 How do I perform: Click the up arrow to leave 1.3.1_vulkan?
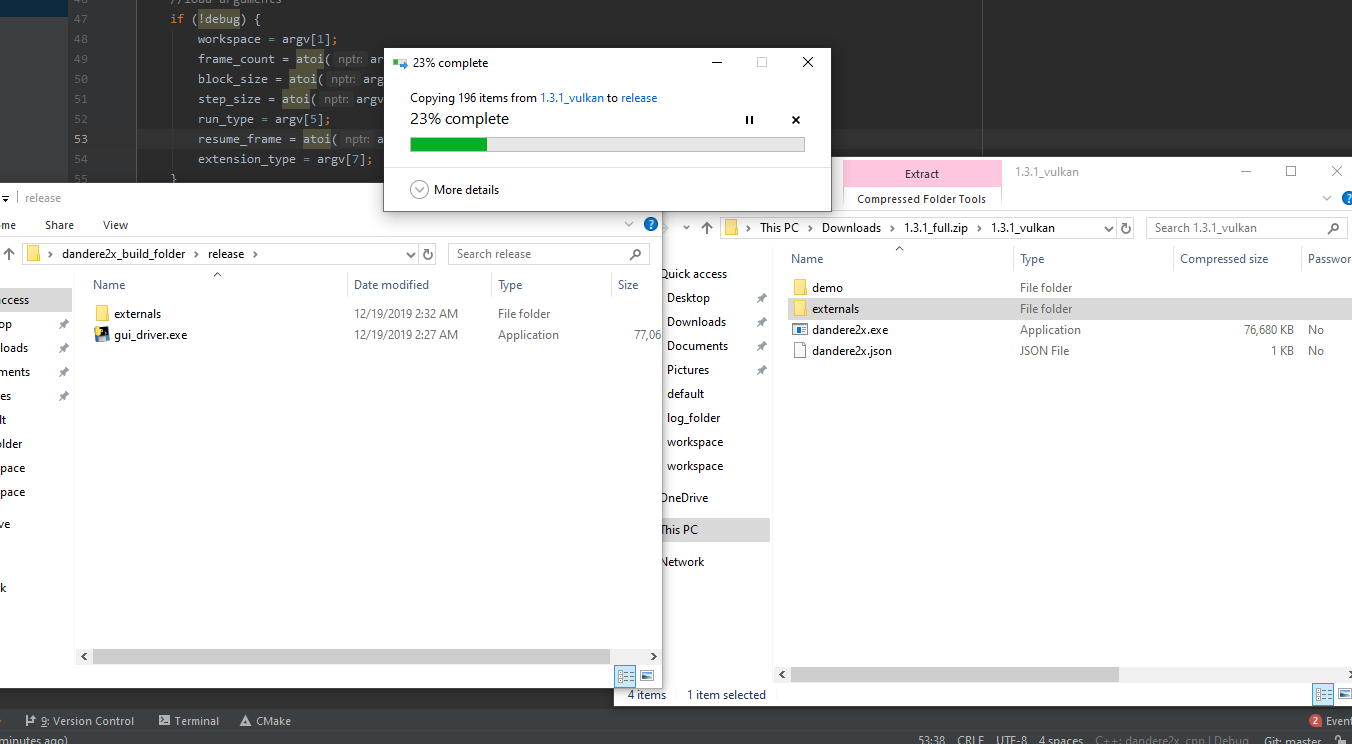pyautogui.click(x=707, y=227)
